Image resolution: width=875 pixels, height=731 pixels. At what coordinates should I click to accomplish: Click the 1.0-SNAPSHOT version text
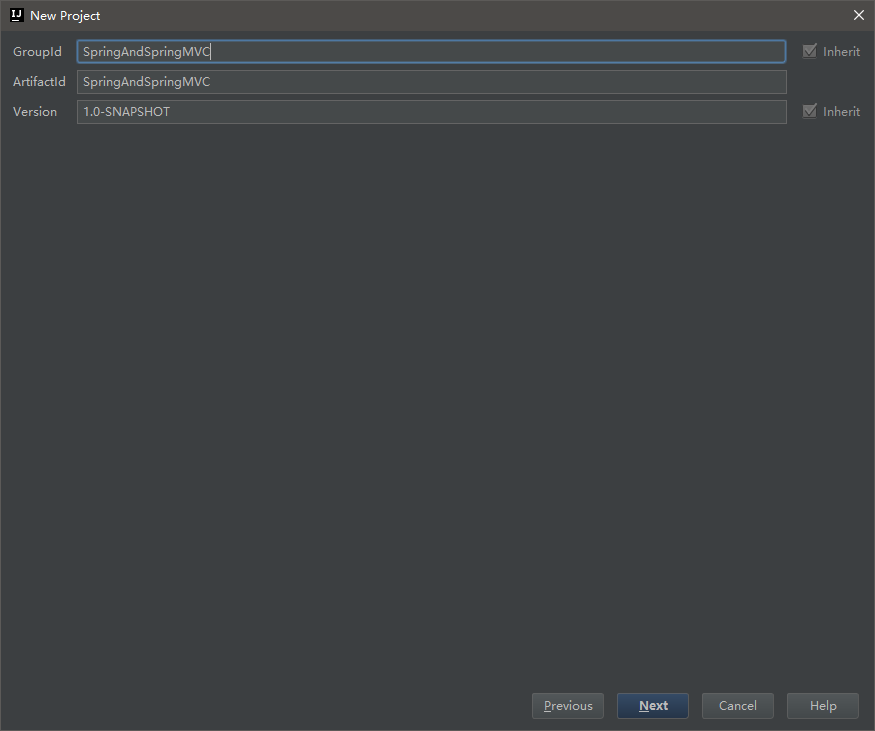pos(126,112)
